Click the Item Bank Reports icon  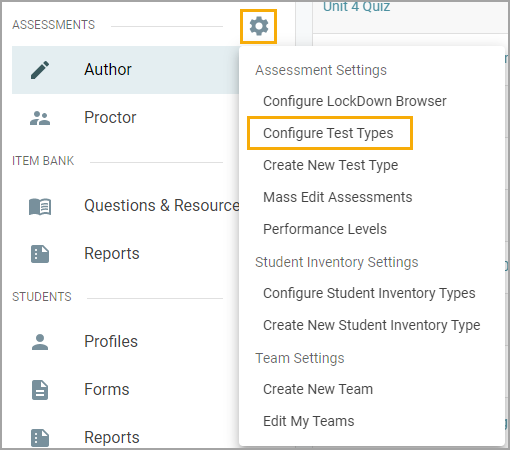point(40,254)
